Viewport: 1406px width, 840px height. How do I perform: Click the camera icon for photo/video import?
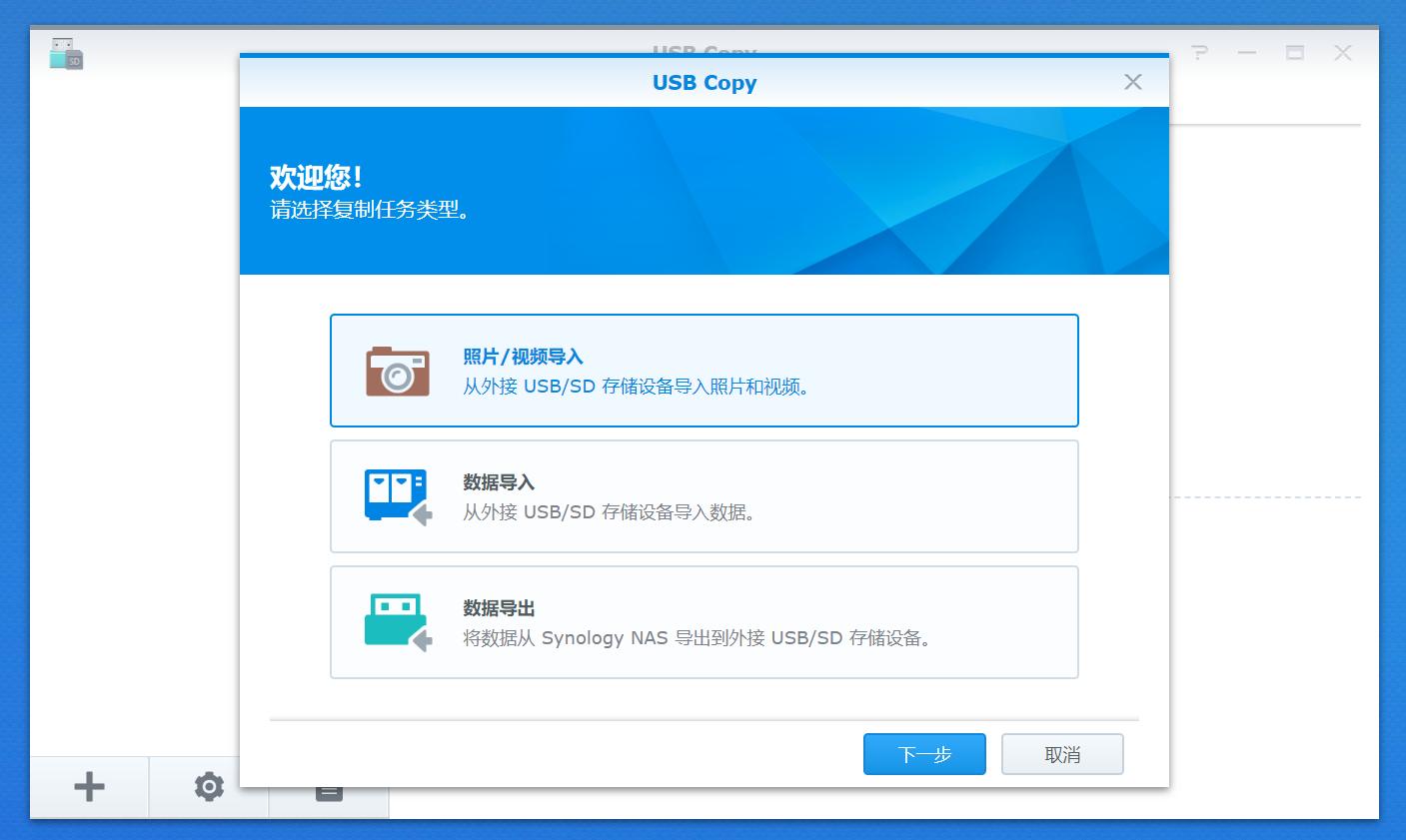tap(398, 372)
